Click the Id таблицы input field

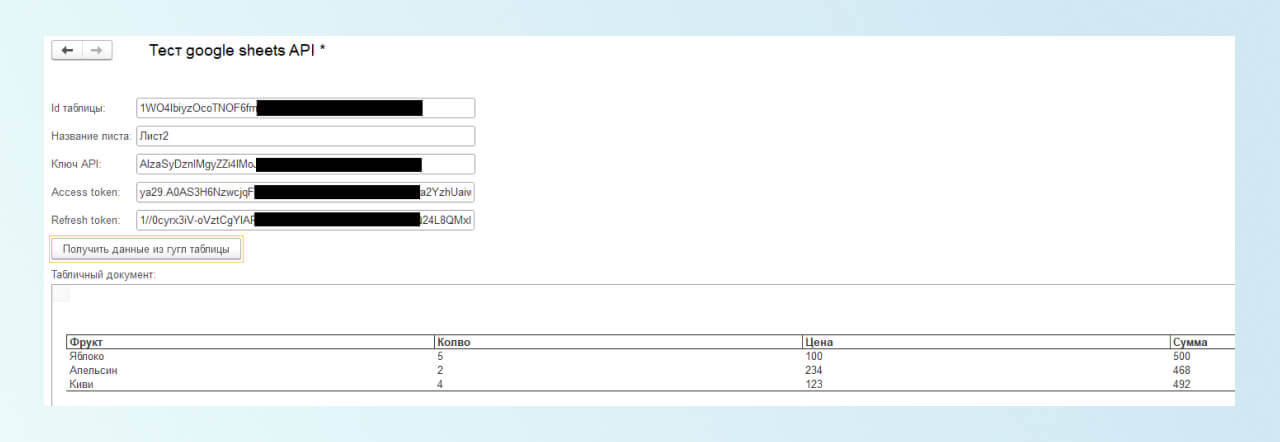coord(305,108)
